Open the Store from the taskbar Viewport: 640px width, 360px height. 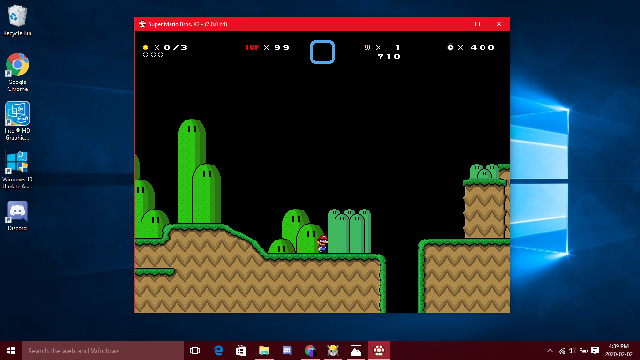241,351
